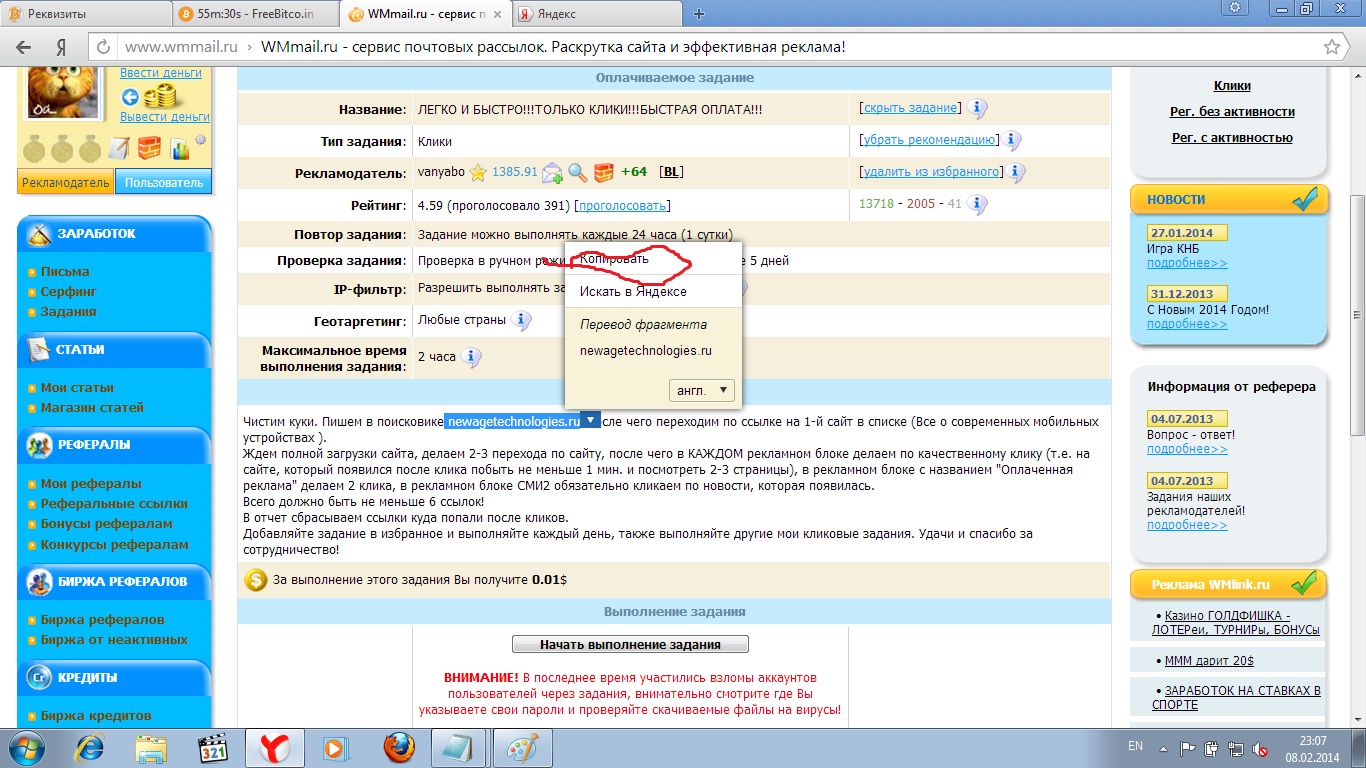Click Ввести деньги link
The width and height of the screenshot is (1366, 768).
click(x=161, y=73)
